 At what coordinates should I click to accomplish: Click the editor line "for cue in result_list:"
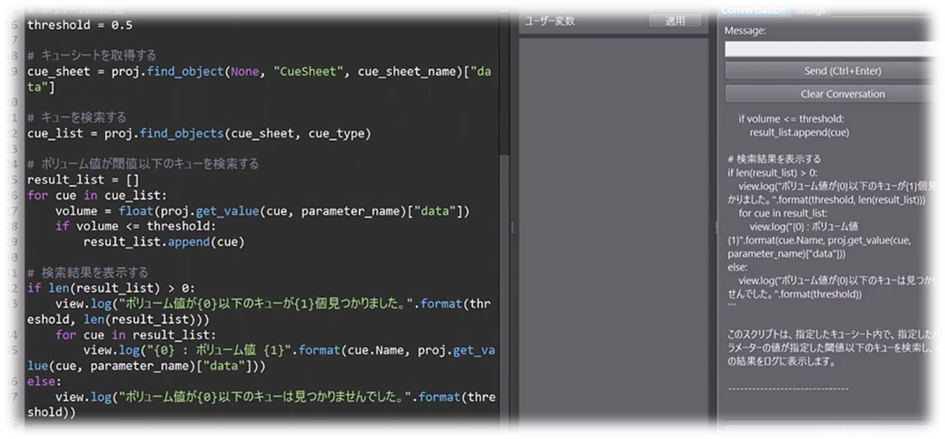(136, 335)
